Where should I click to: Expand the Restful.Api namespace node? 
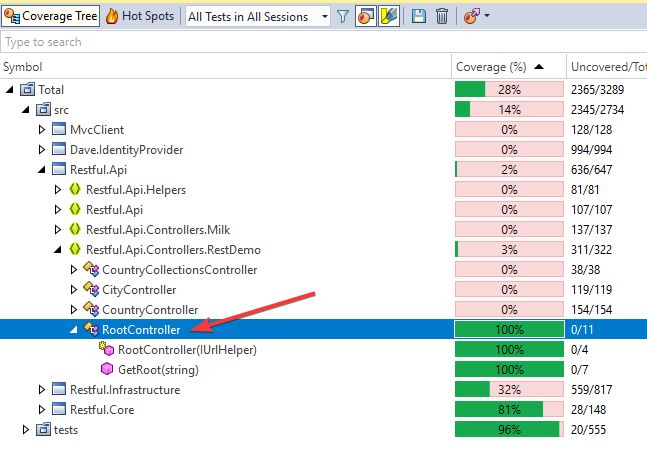click(58, 210)
